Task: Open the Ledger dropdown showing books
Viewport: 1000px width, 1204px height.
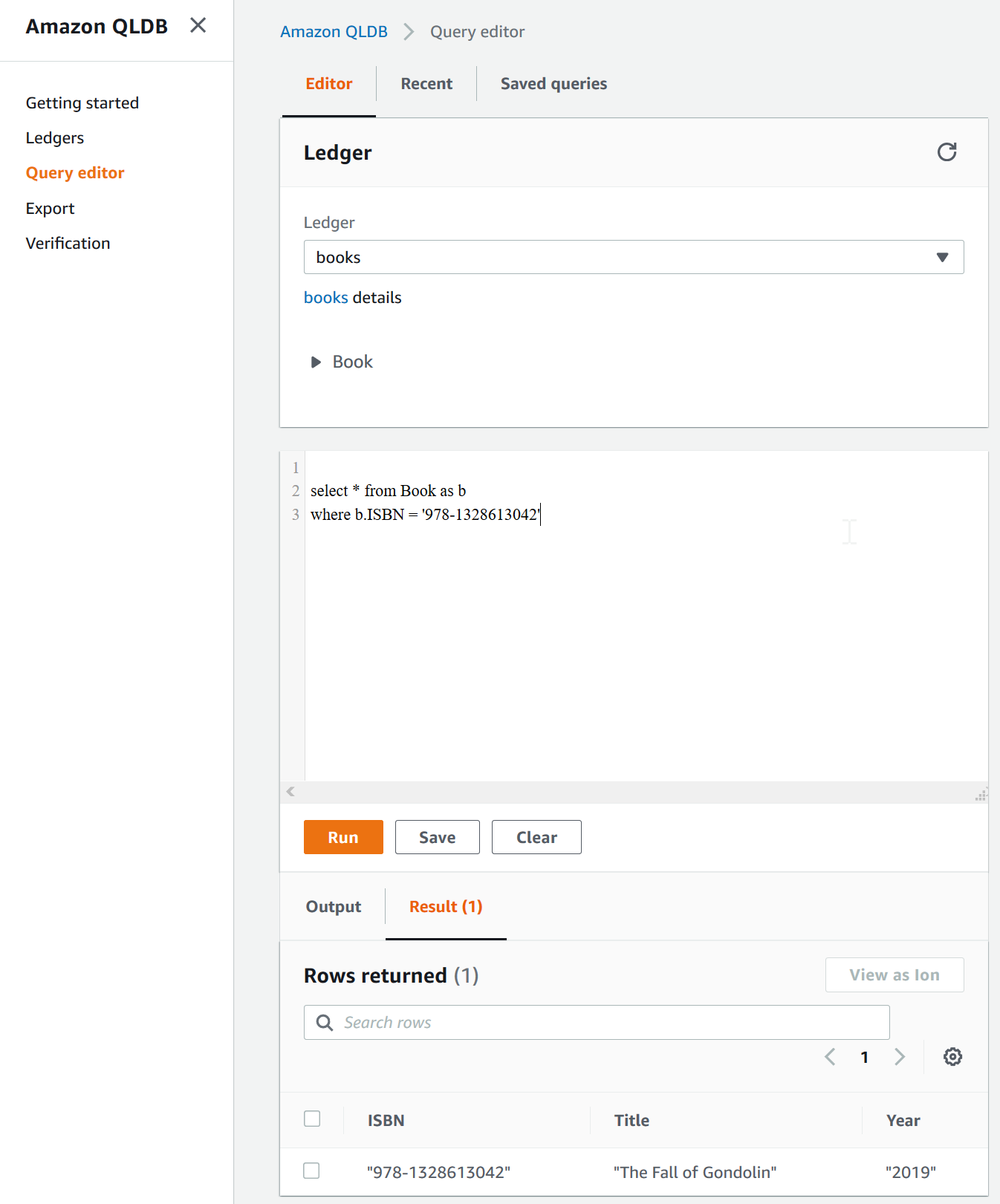Action: coord(634,257)
